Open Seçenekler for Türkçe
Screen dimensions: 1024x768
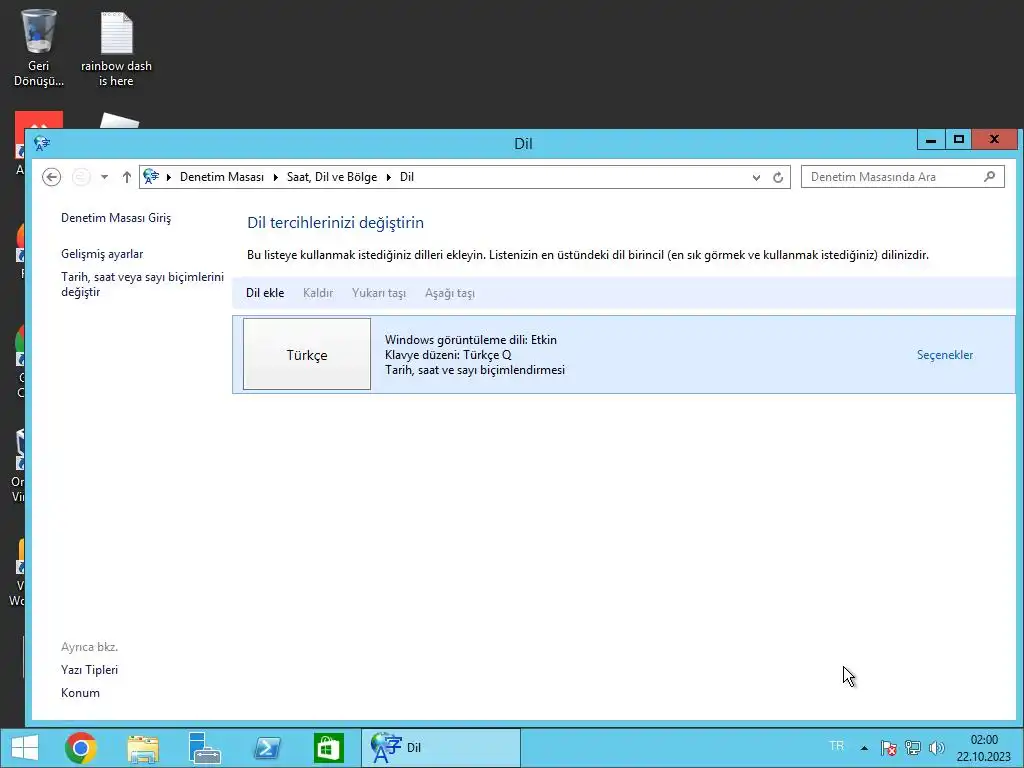pos(945,355)
